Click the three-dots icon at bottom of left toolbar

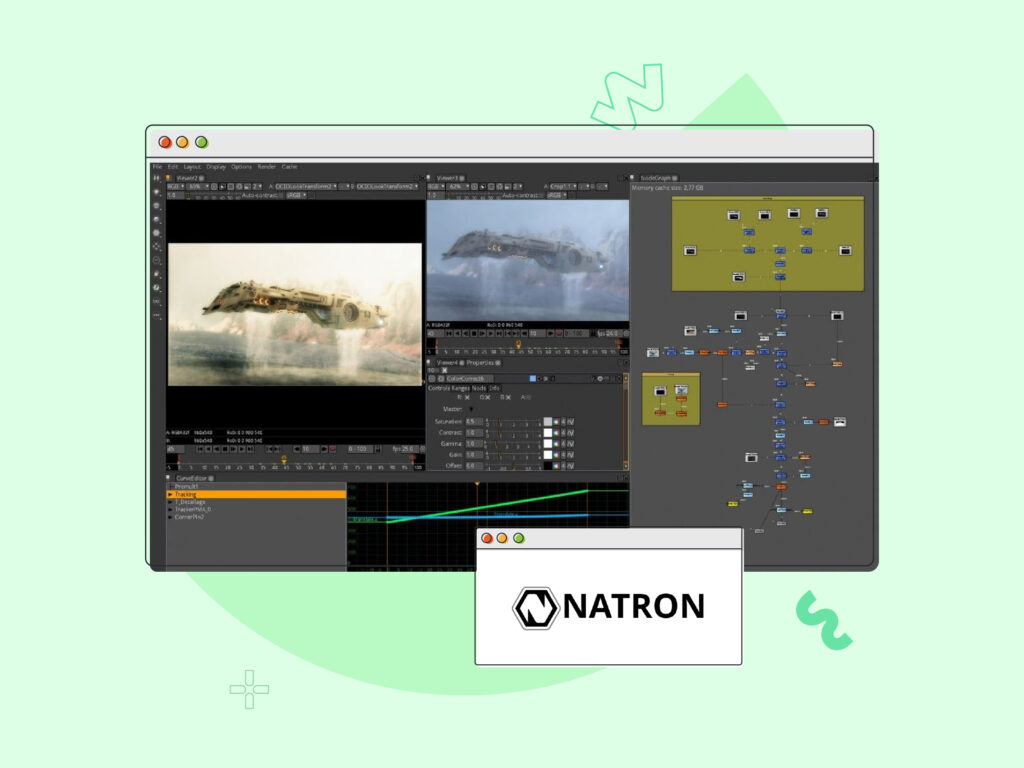(157, 315)
